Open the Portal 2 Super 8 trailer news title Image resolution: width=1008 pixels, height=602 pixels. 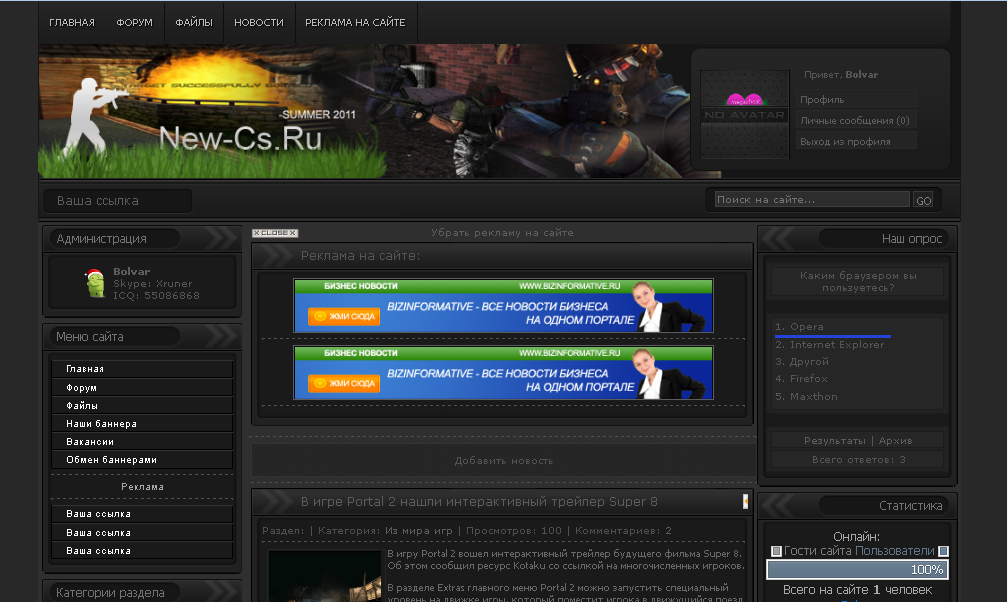click(x=479, y=502)
